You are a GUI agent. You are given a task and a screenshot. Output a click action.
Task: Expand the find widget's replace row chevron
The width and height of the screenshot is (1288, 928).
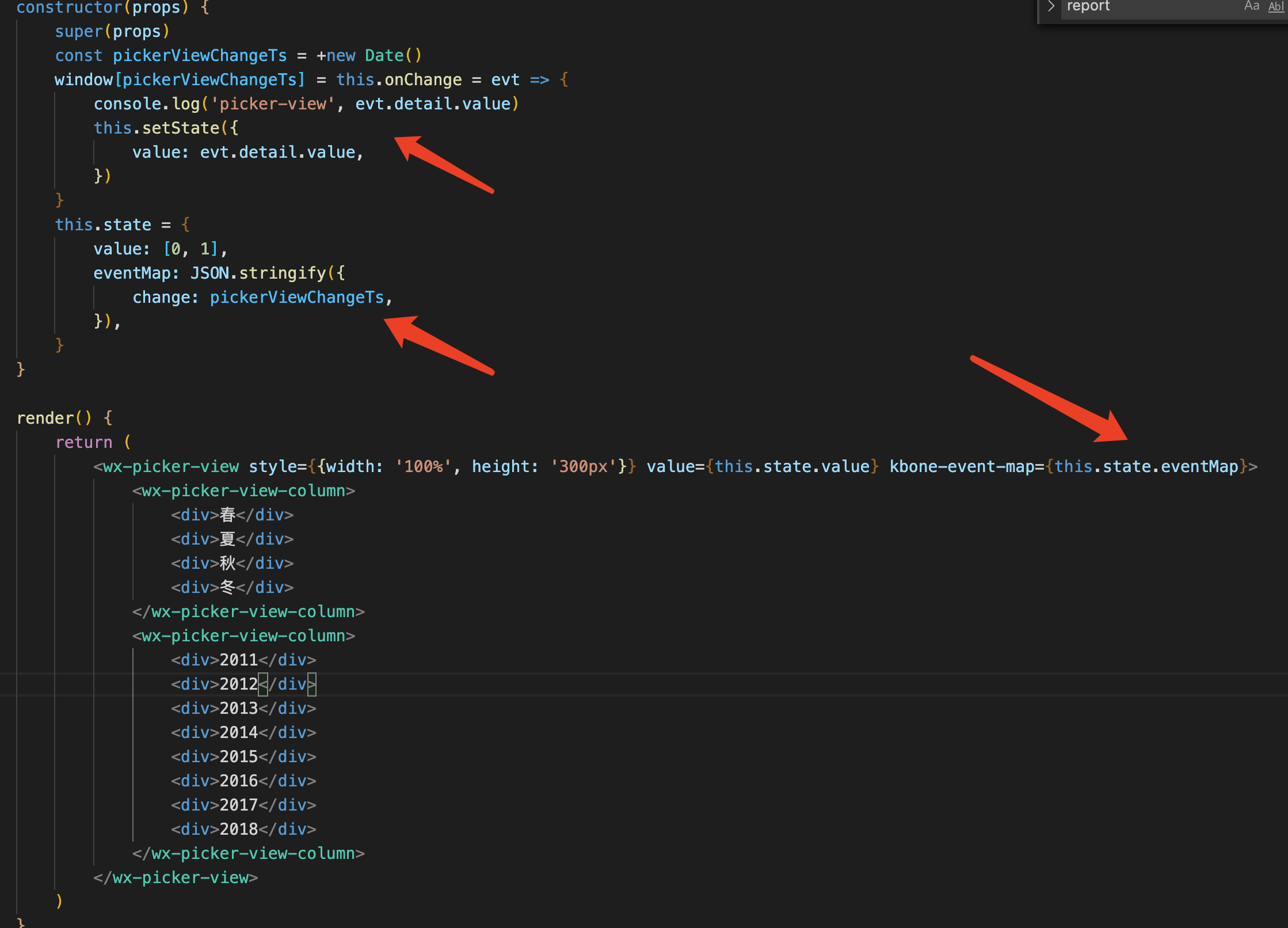click(x=1051, y=6)
